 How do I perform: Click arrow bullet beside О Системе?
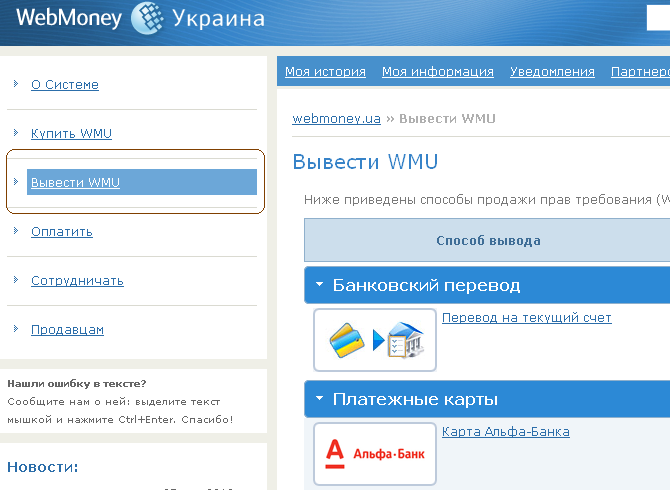click(16, 83)
